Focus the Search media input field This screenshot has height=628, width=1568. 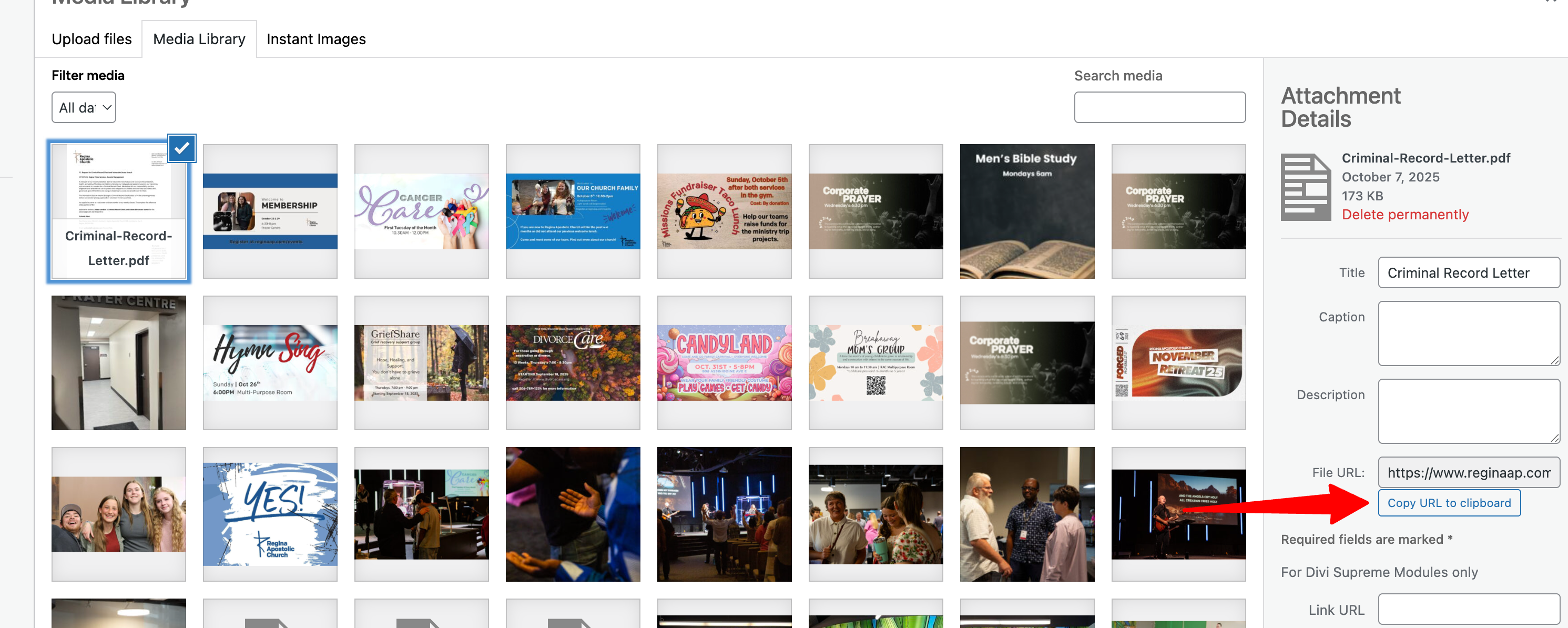tap(1159, 107)
